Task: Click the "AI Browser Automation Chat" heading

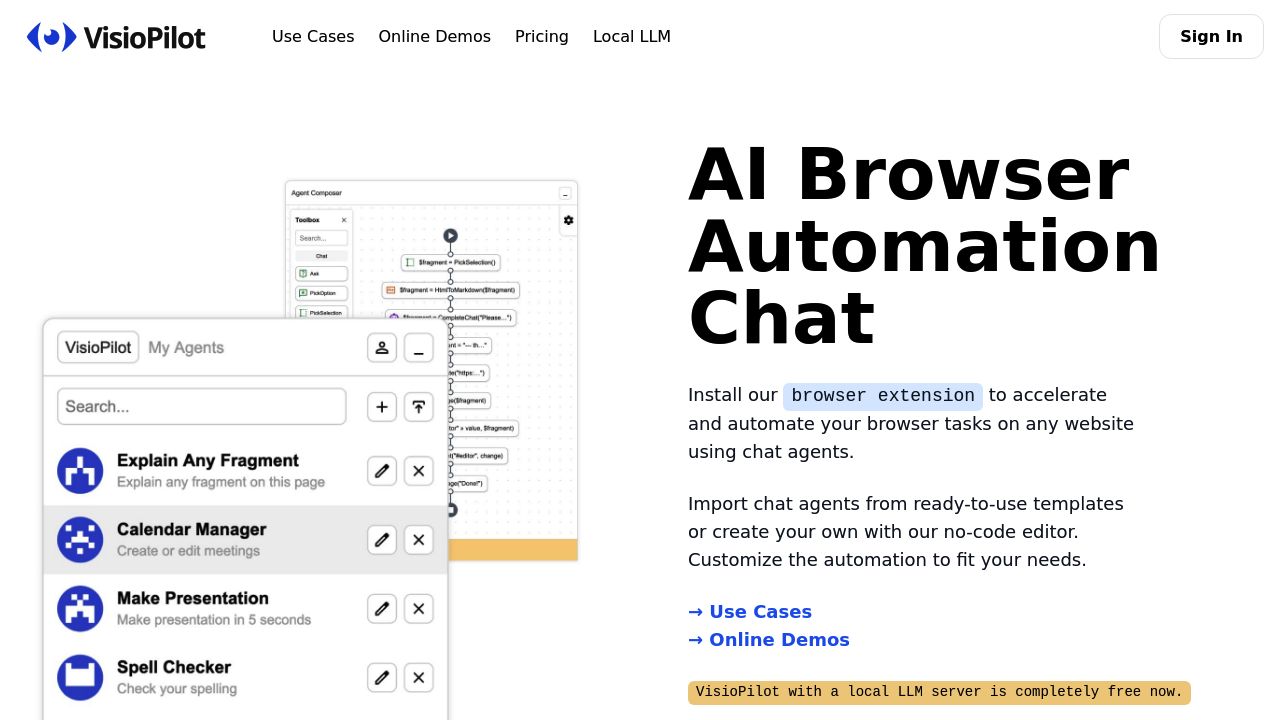Action: coord(924,247)
